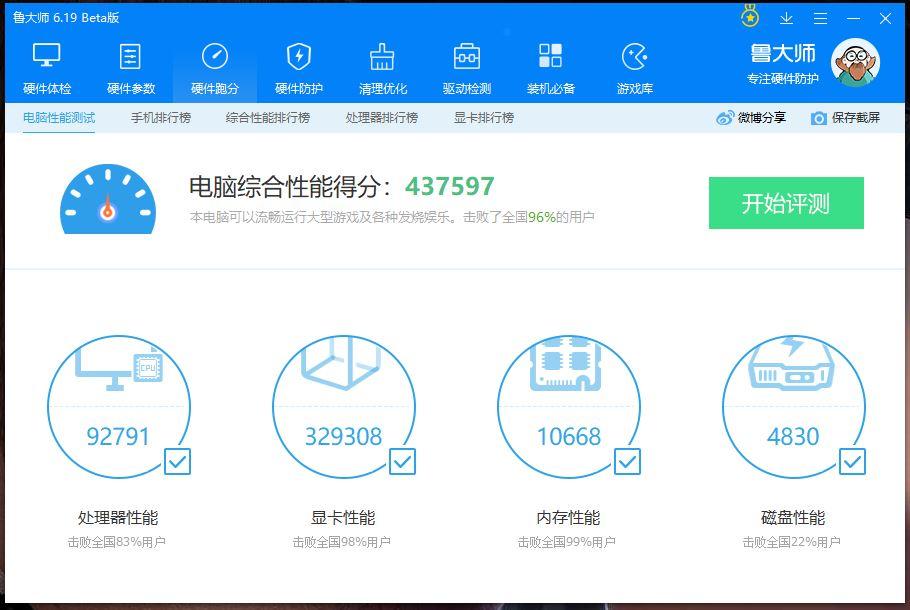910x610 pixels.
Task: Click the RAM chip graphic in memory circle
Action: (565, 363)
